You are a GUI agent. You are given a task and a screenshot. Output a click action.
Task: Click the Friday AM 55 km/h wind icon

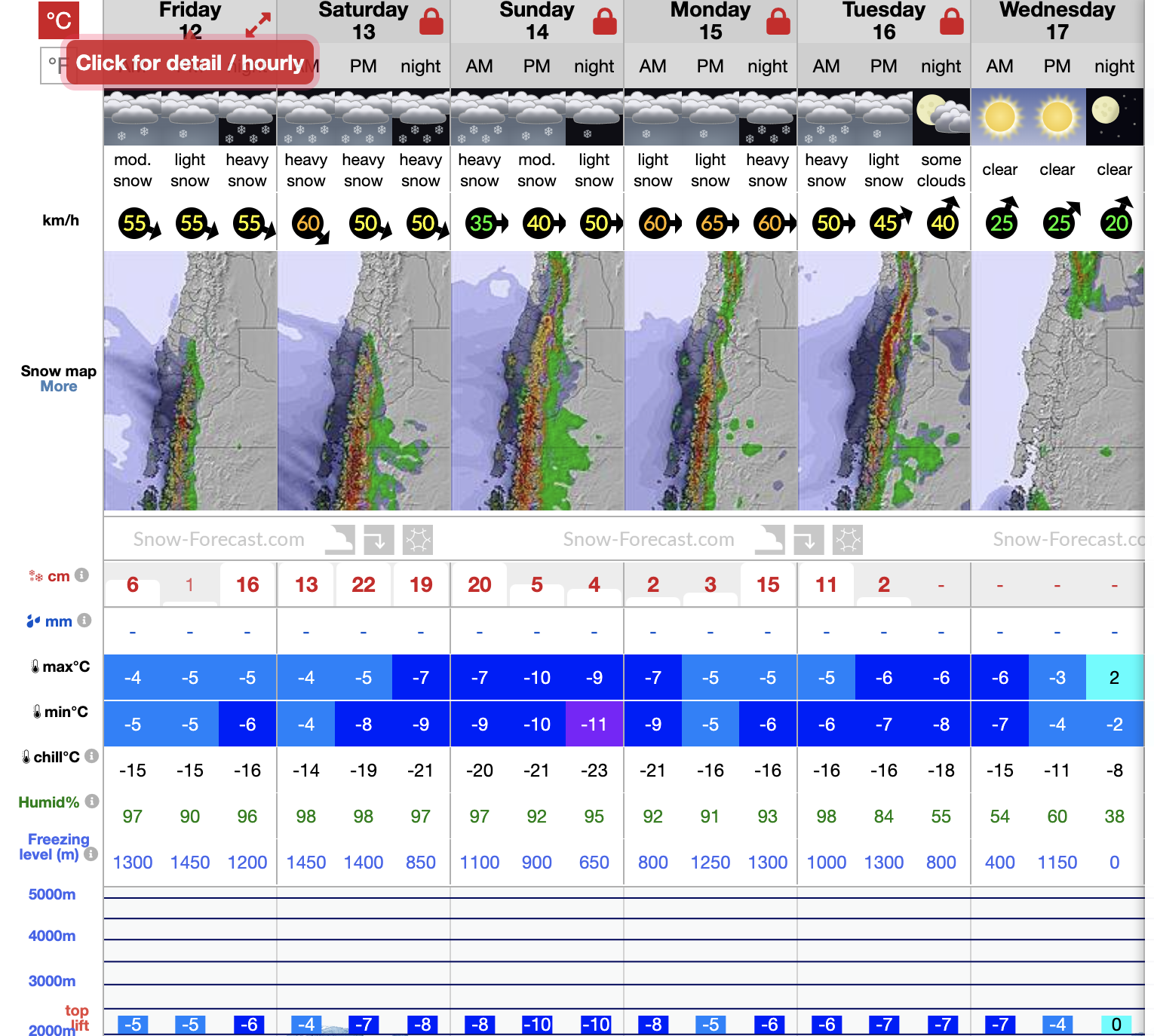[139, 224]
